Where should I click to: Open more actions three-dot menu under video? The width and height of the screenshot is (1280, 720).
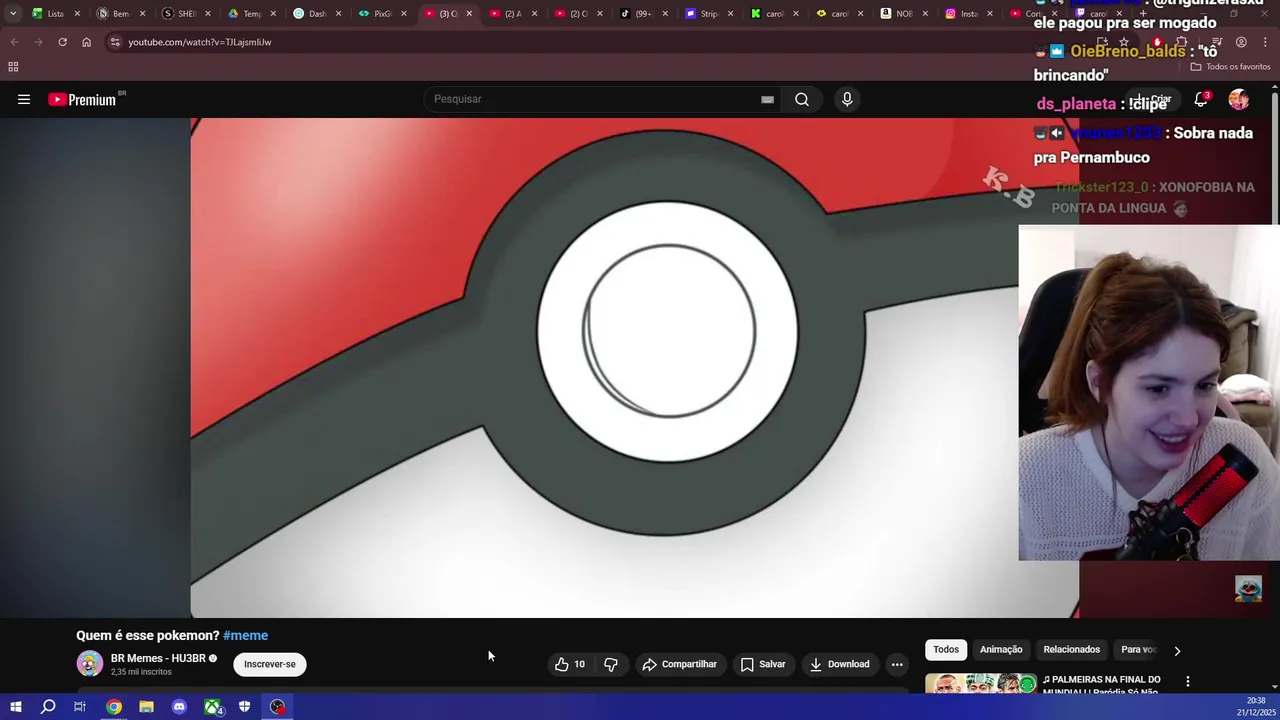[897, 664]
